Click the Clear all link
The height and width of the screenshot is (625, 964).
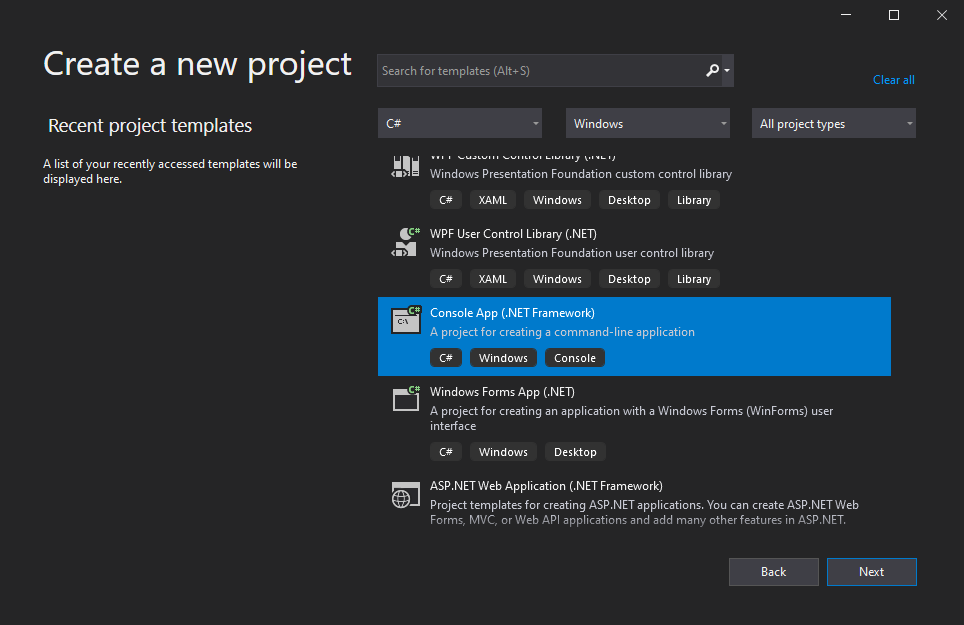[894, 80]
